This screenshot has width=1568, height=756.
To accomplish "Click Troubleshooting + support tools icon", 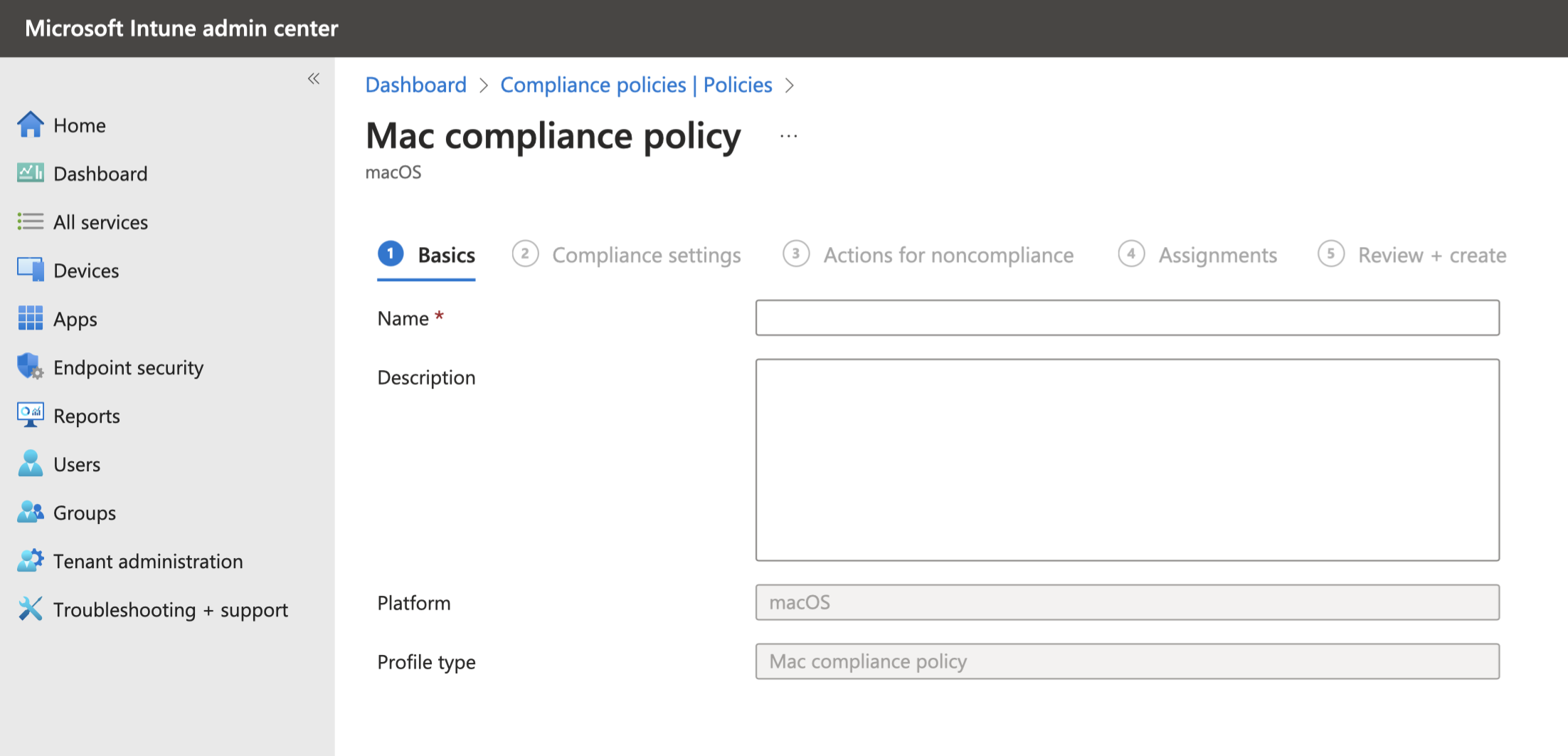I will point(30,609).
